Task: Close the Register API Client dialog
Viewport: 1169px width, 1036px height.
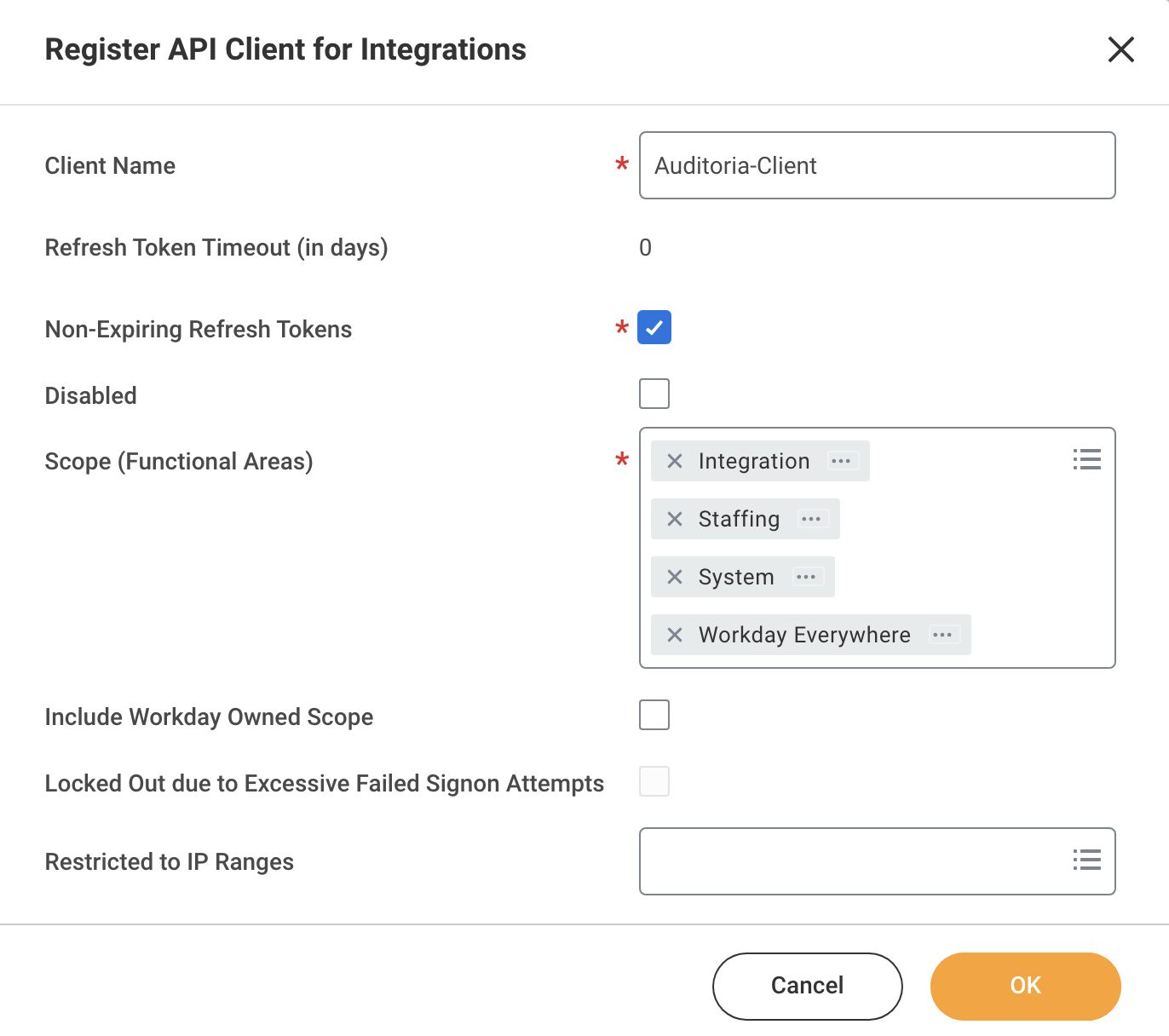Action: point(1121,50)
